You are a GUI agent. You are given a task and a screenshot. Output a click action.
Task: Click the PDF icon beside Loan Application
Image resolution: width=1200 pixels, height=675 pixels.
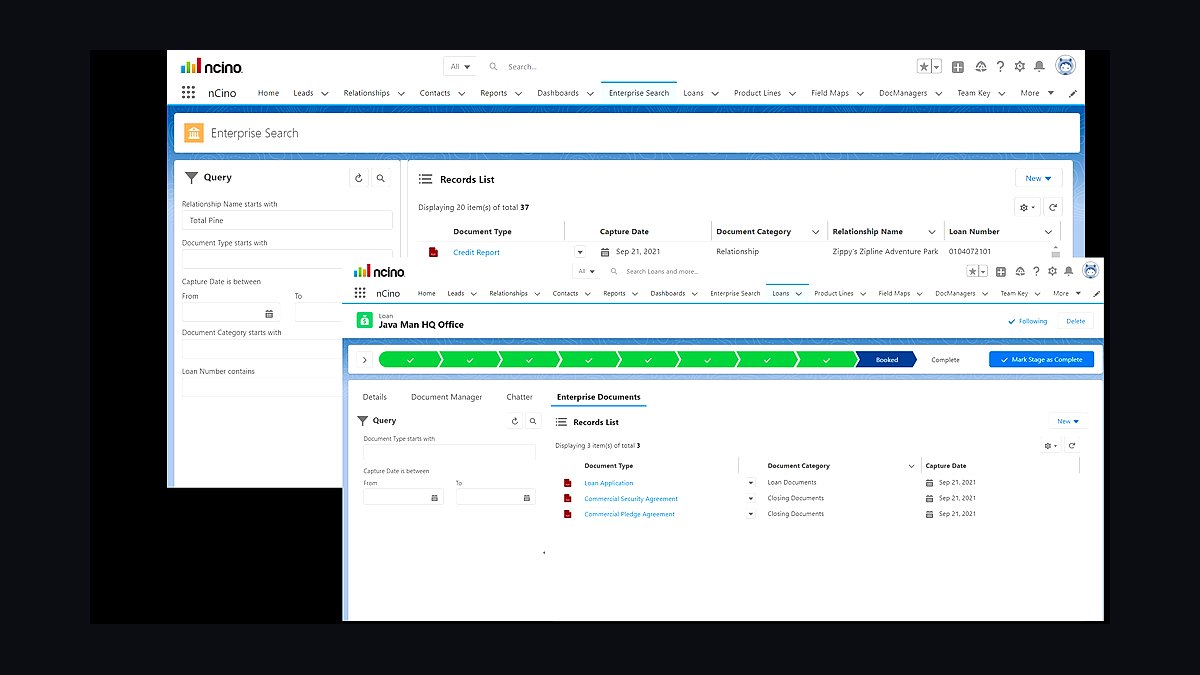[x=567, y=483]
